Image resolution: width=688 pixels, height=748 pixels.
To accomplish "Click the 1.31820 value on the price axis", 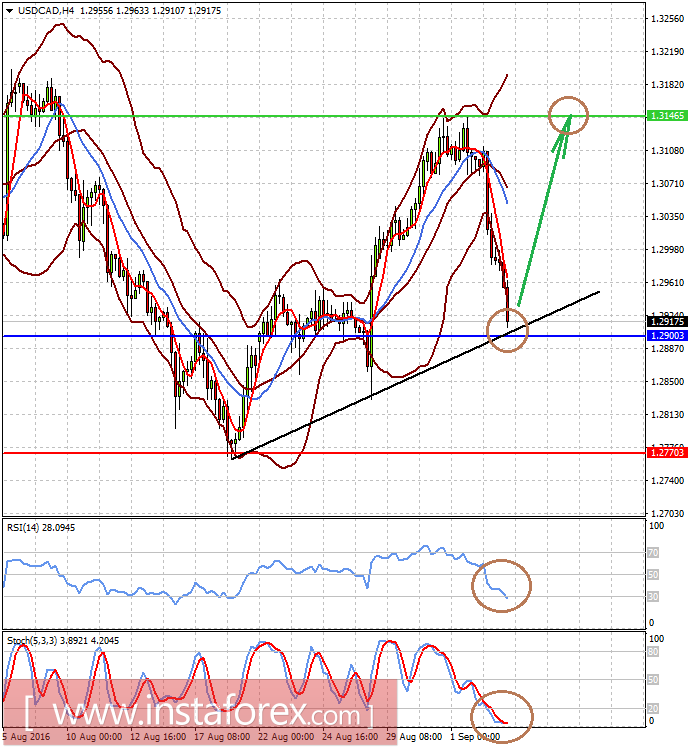I will coord(667,84).
